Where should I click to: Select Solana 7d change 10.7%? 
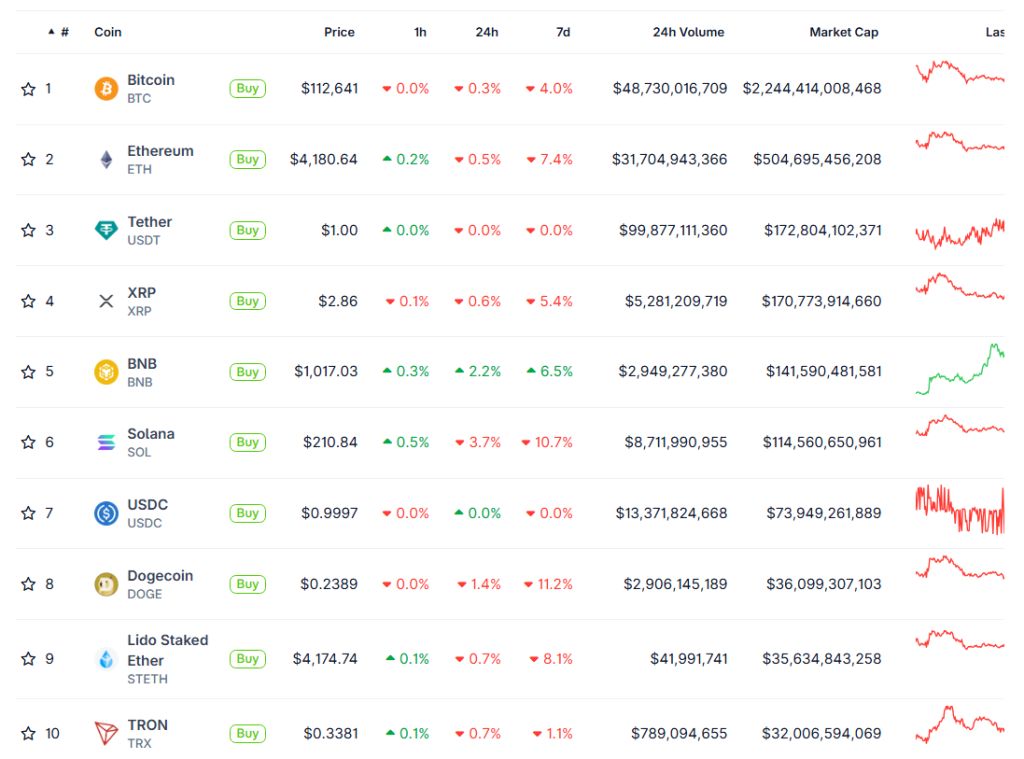pyautogui.click(x=547, y=442)
